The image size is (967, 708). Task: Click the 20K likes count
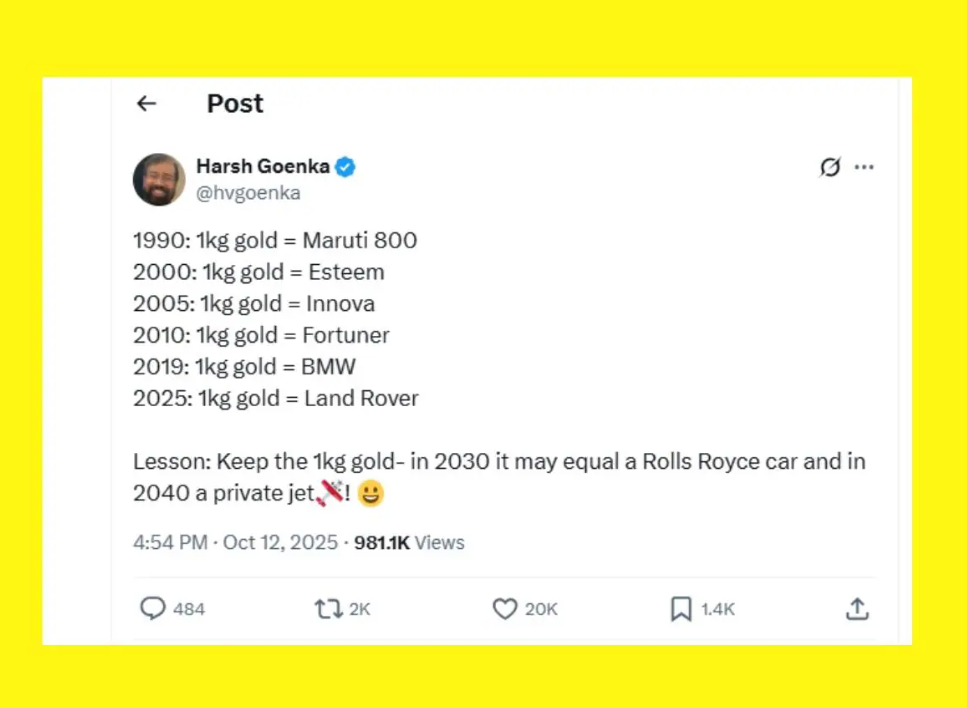541,609
